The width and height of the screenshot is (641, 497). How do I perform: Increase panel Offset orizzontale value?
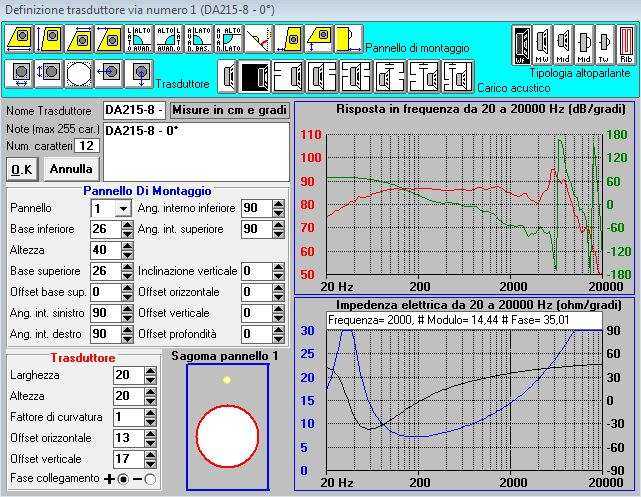(278, 288)
